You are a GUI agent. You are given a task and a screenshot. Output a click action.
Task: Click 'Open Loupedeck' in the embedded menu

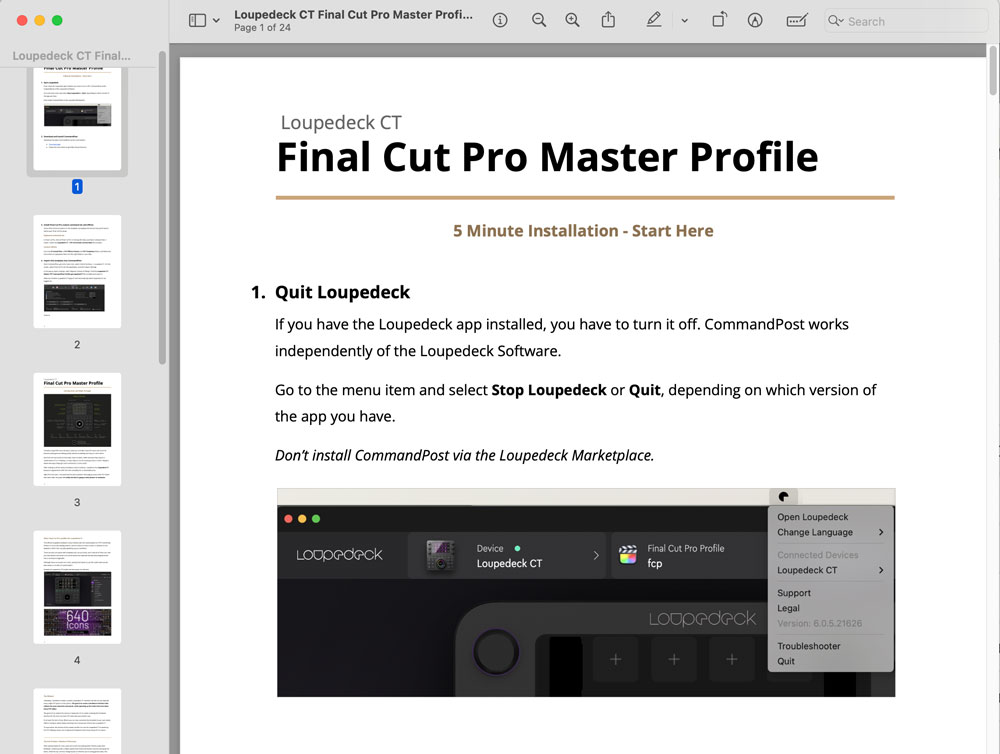pyautogui.click(x=812, y=517)
